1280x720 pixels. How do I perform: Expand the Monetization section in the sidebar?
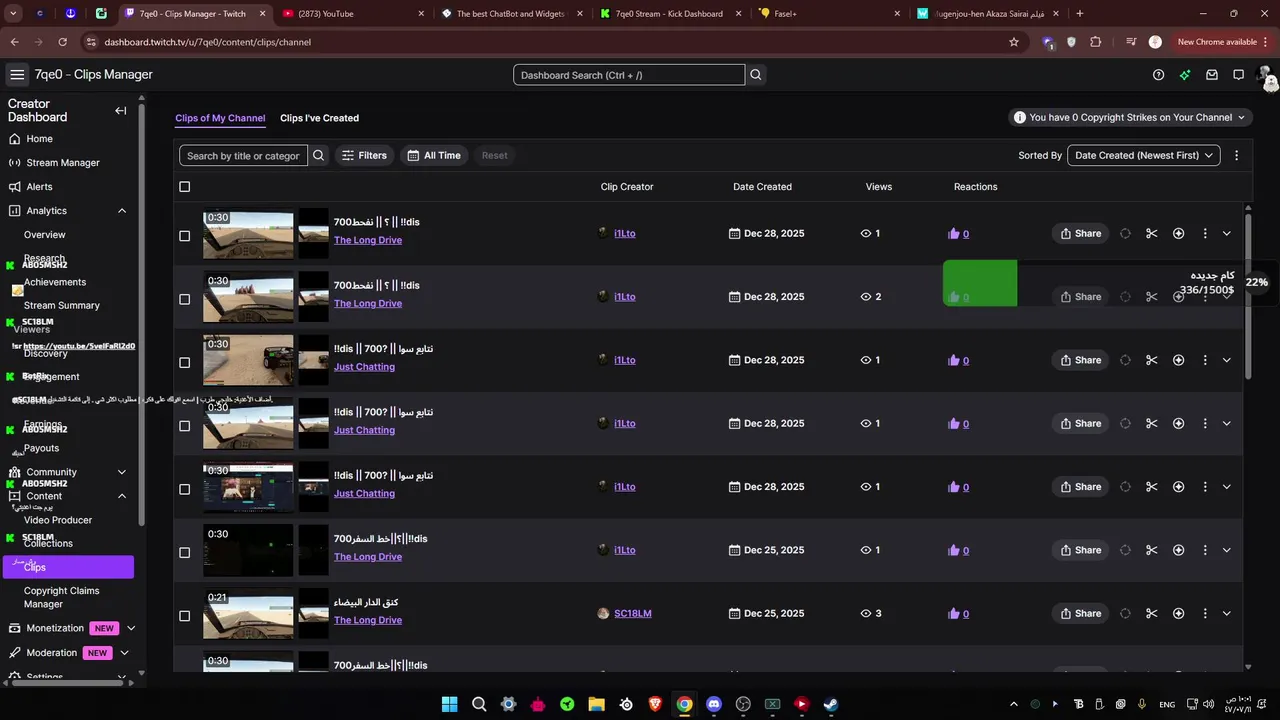131,628
